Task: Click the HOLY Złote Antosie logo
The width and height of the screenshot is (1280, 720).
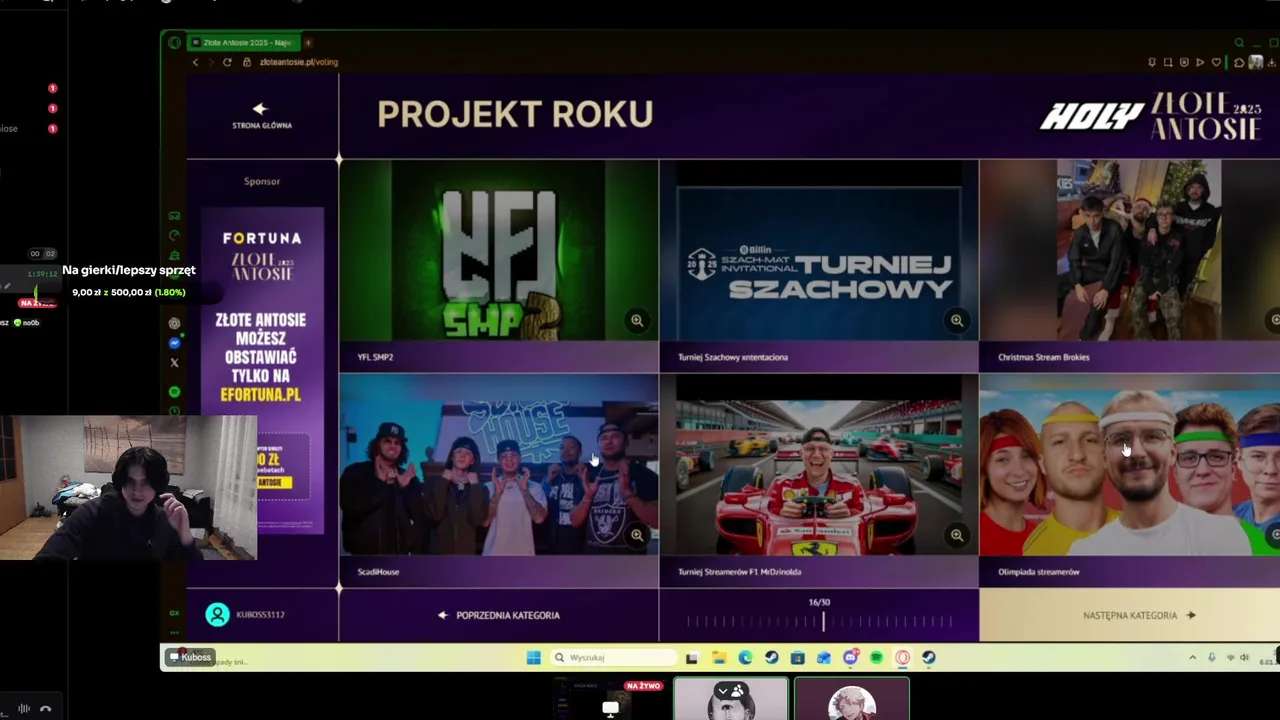Action: pos(1151,115)
